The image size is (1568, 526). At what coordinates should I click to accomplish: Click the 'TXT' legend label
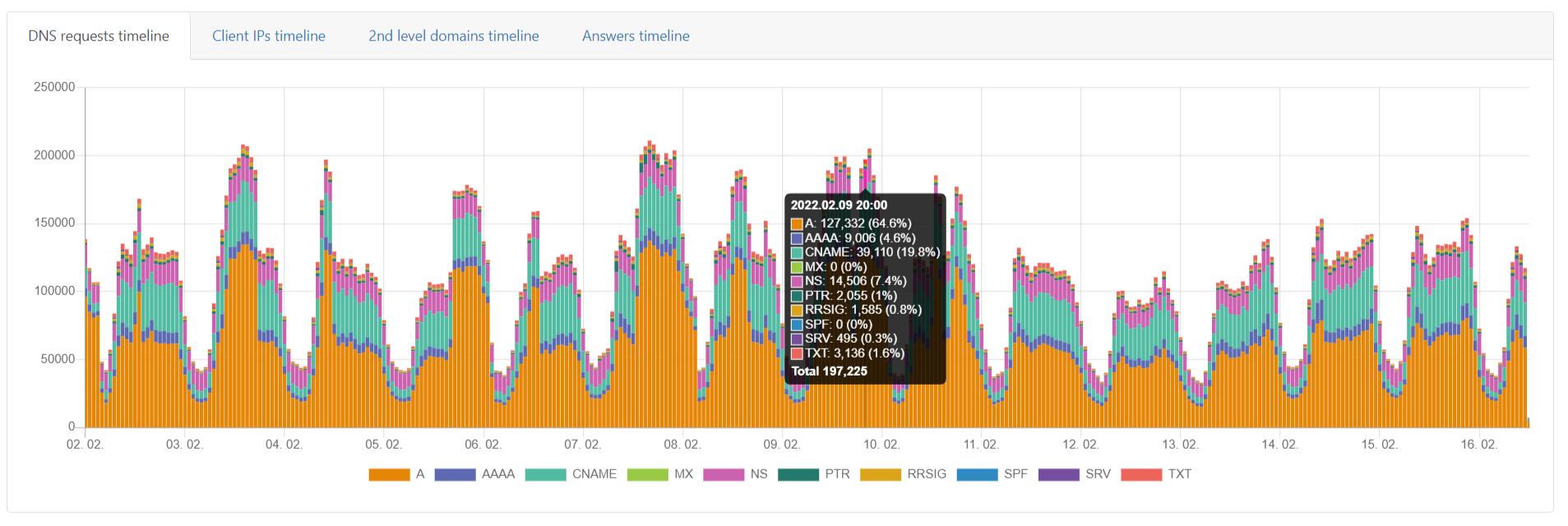[x=1180, y=474]
